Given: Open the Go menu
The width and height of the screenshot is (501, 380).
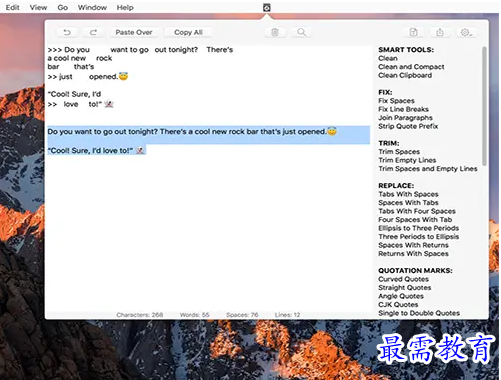Looking at the screenshot, I should click(62, 7).
